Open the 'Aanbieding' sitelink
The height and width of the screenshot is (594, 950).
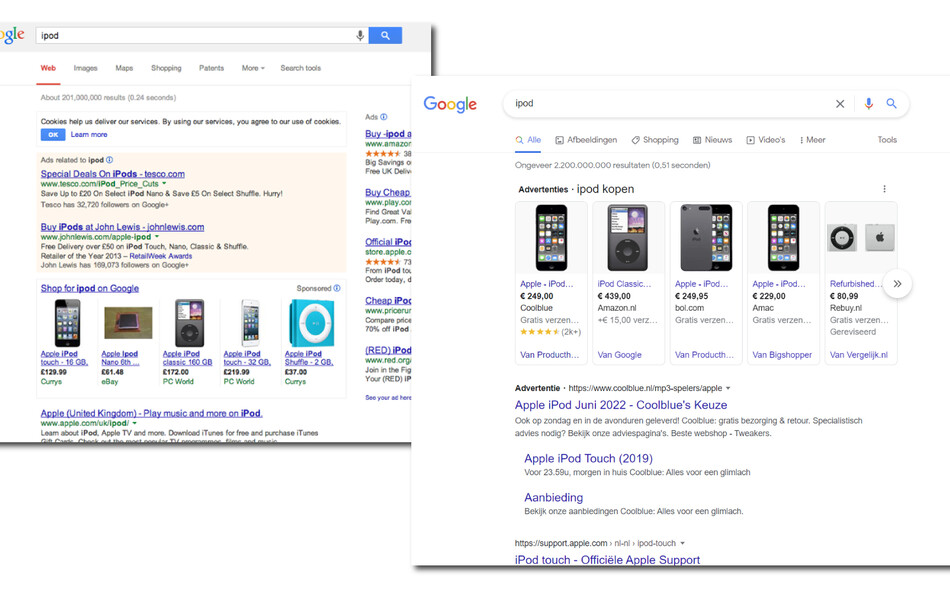coord(554,498)
